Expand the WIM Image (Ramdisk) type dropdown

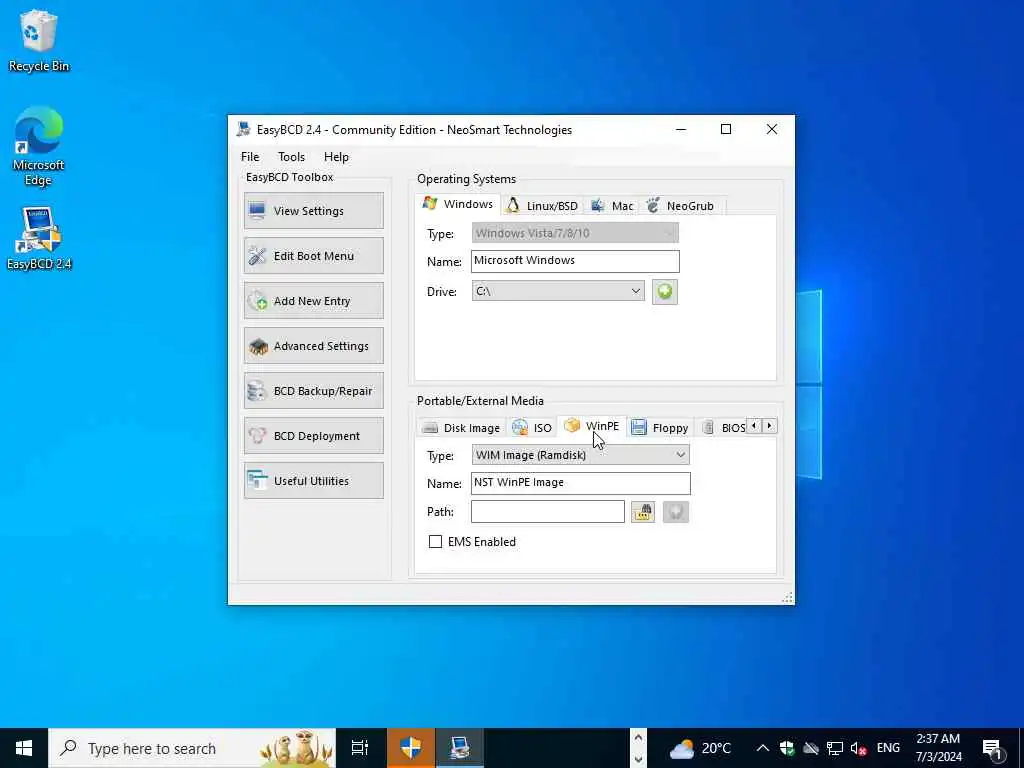click(580, 455)
